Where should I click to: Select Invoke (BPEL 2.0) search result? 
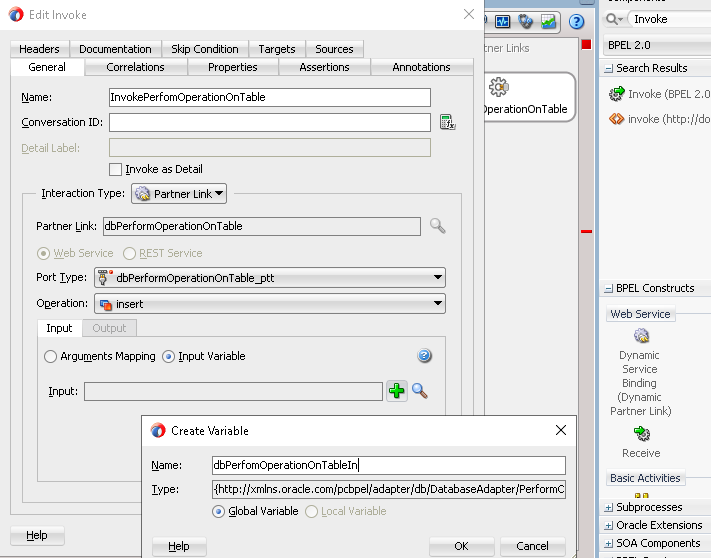(659, 94)
